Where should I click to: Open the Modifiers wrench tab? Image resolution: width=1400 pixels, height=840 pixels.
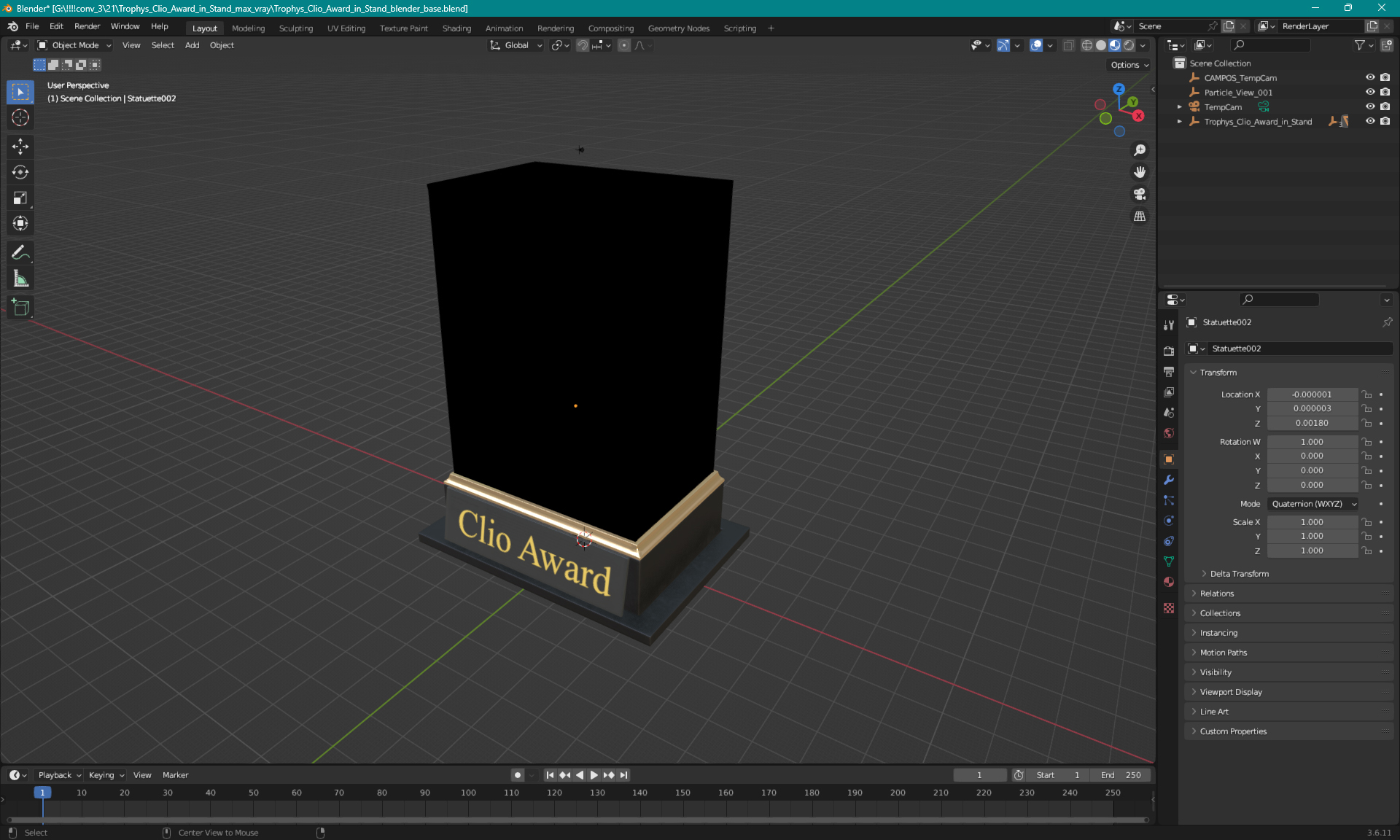coord(1169,480)
